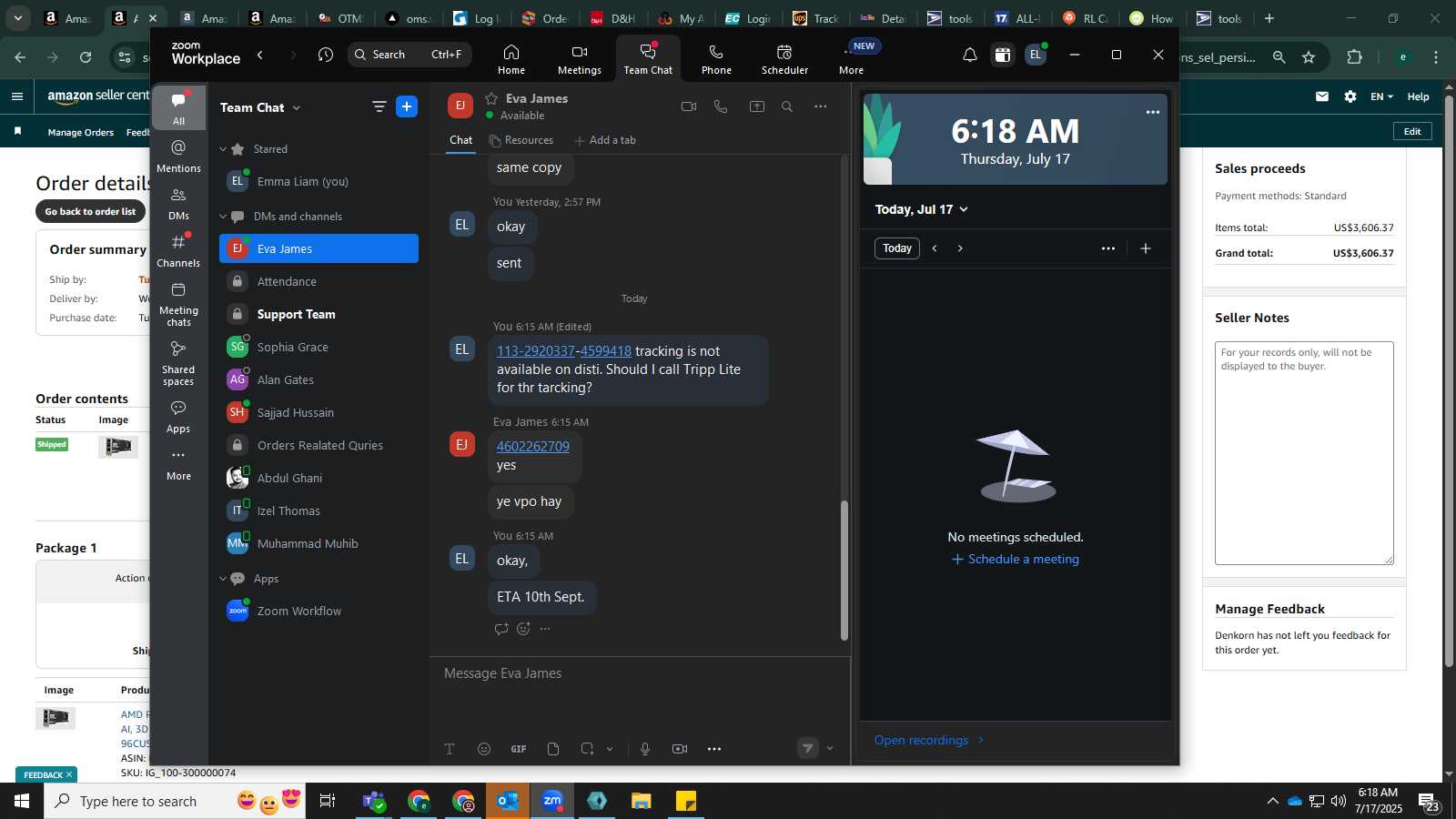1456x819 pixels.
Task: Collapse the Starred section
Action: 223,149
